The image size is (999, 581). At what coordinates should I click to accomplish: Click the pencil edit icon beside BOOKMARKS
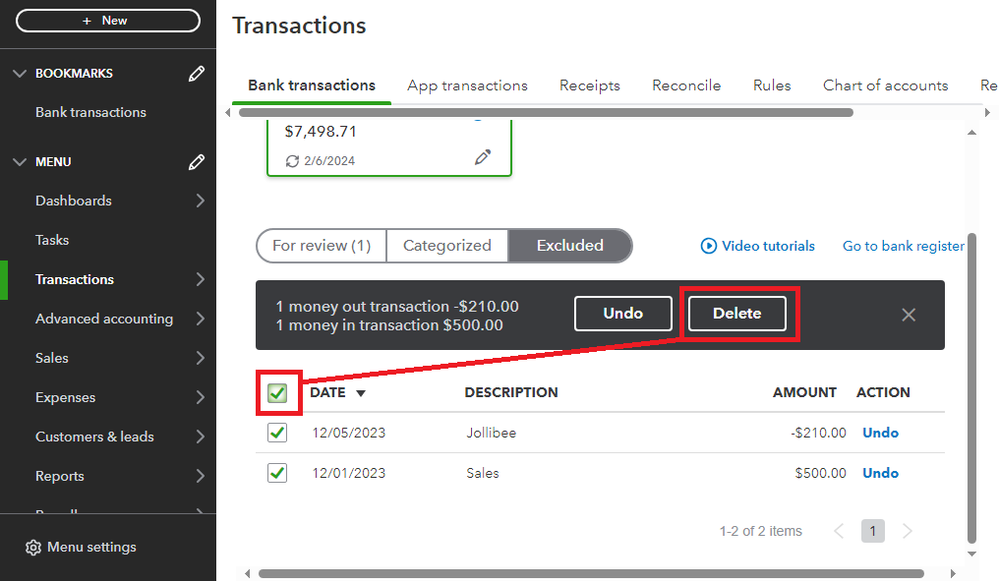(197, 74)
